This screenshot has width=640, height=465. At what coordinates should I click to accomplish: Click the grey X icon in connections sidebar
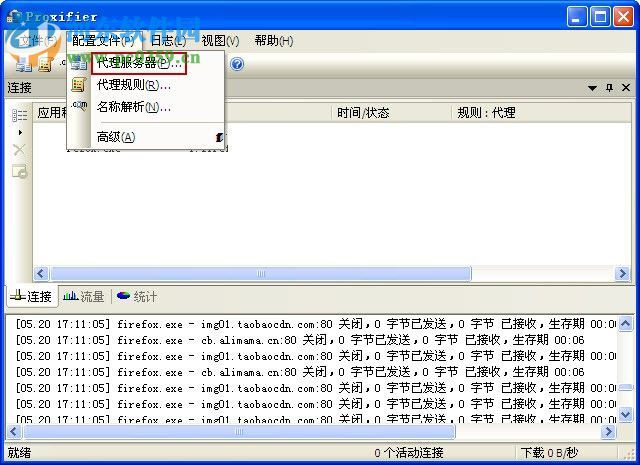pos(19,150)
